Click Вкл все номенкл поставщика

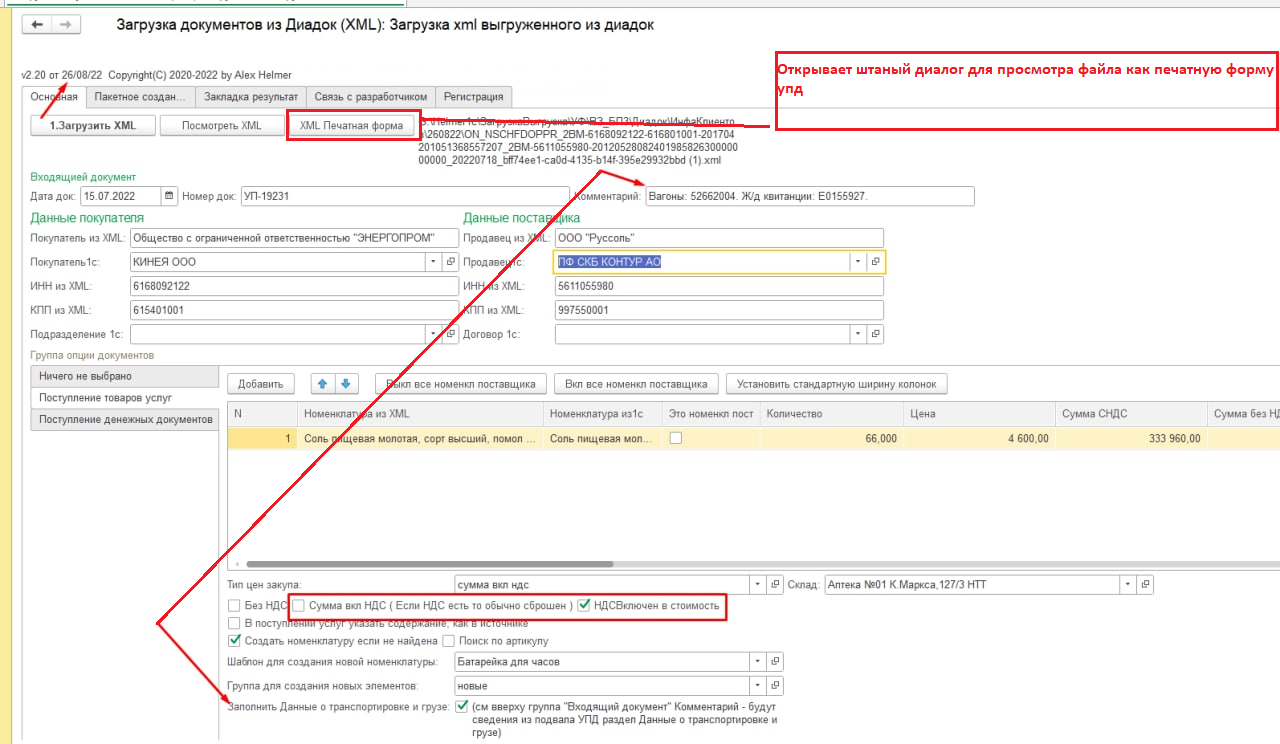(637, 383)
